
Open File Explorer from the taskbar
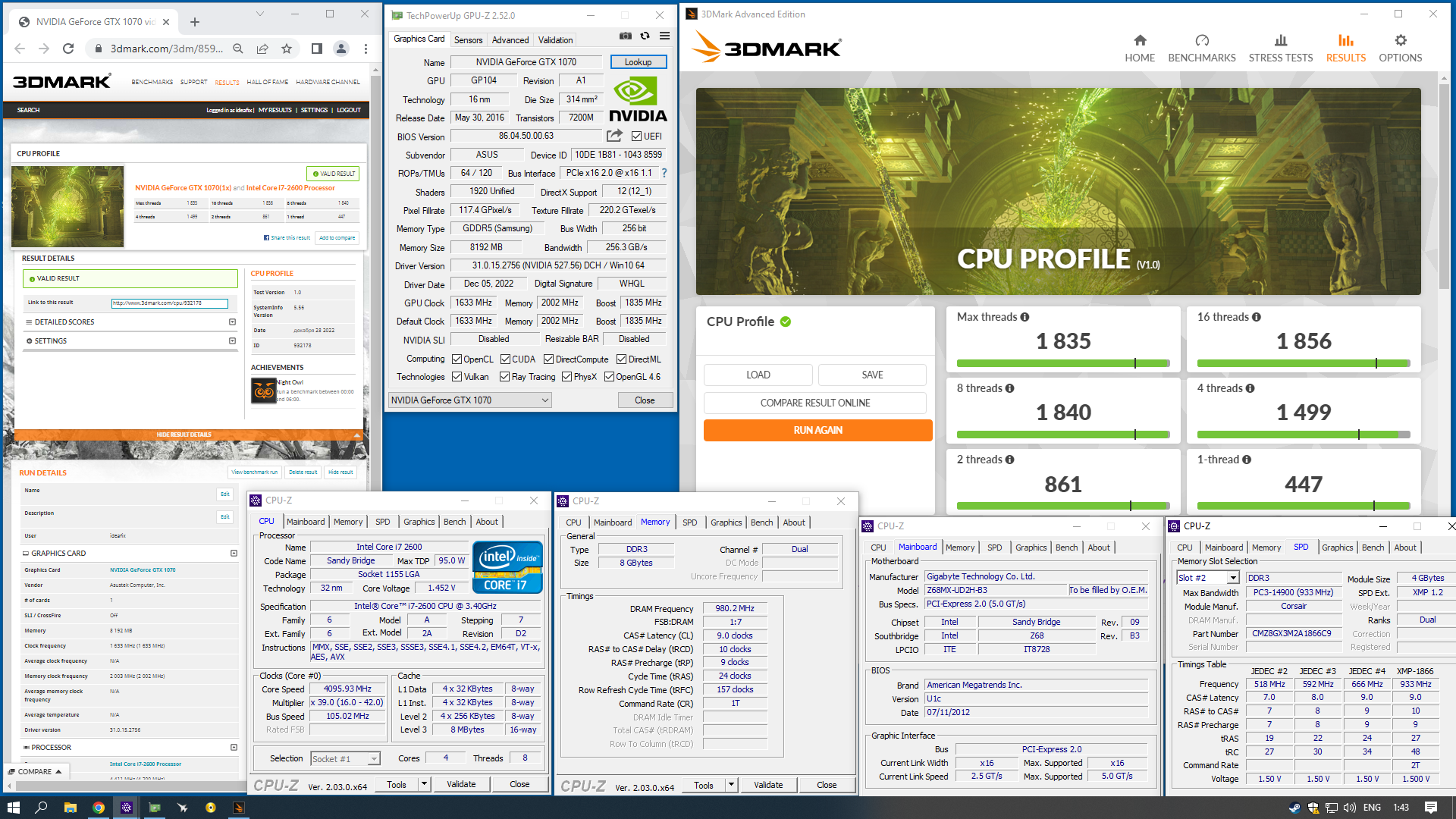70,808
